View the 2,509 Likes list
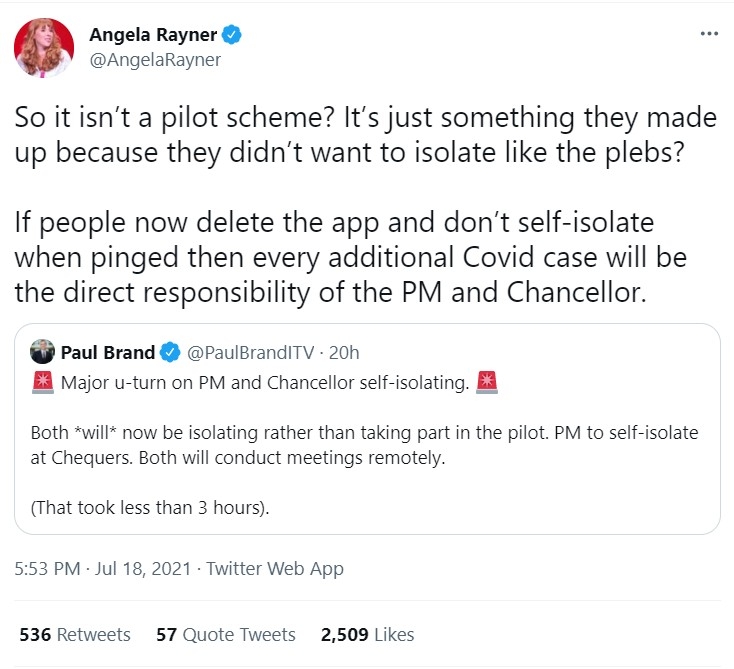Screen dimensions: 734x669 pyautogui.click(x=367, y=634)
